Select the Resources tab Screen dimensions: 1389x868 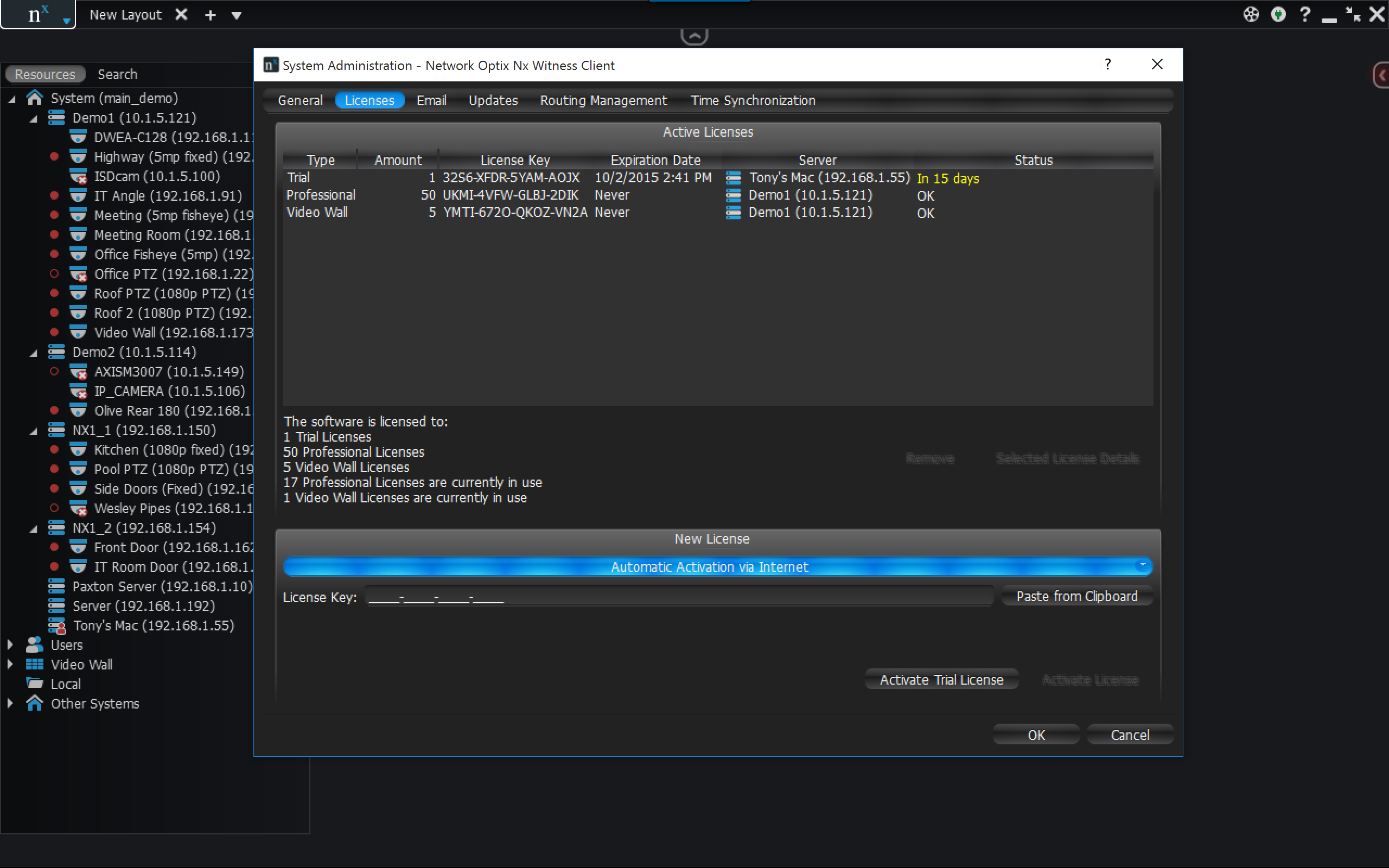[x=45, y=74]
